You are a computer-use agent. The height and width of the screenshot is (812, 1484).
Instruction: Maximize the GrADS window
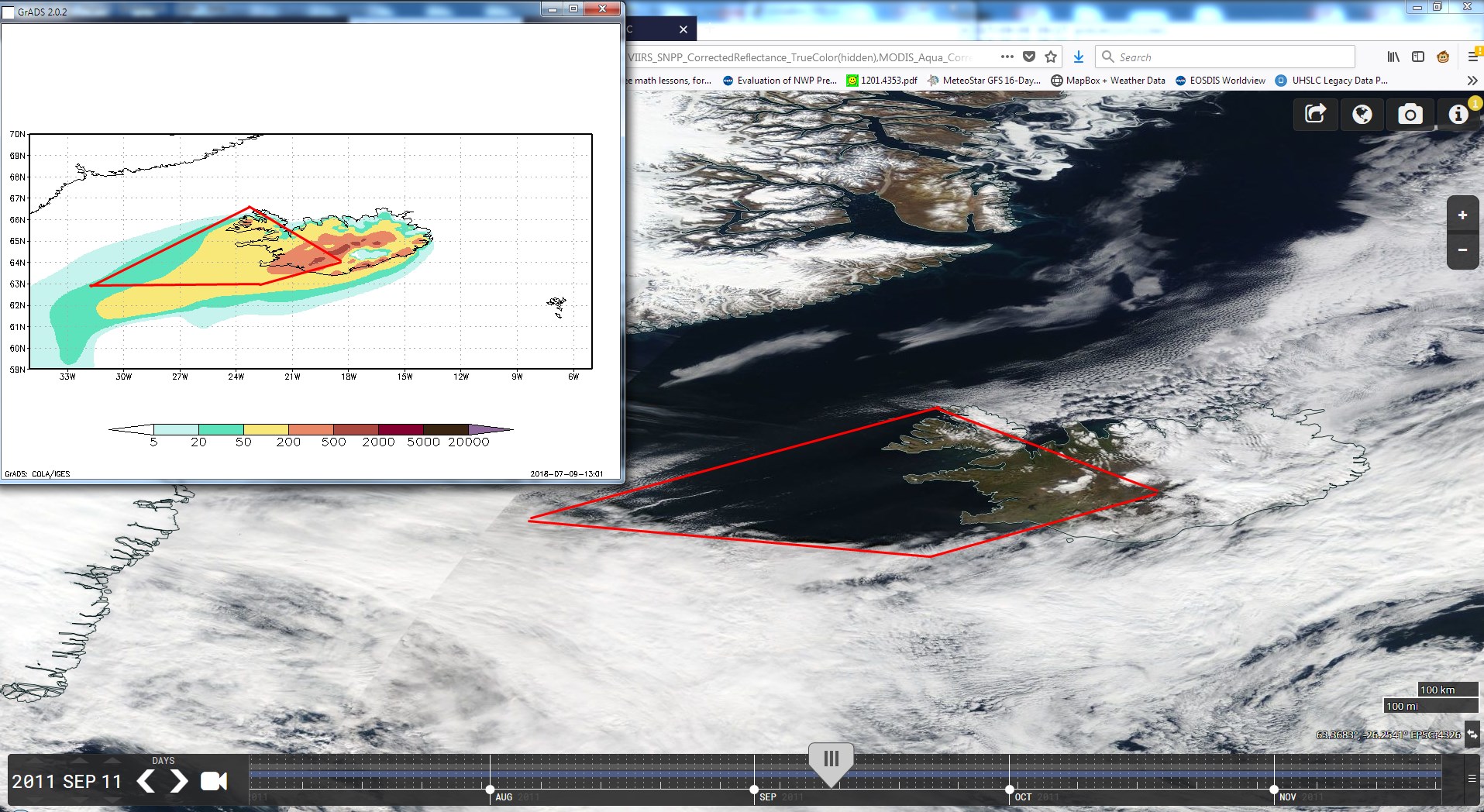[573, 9]
